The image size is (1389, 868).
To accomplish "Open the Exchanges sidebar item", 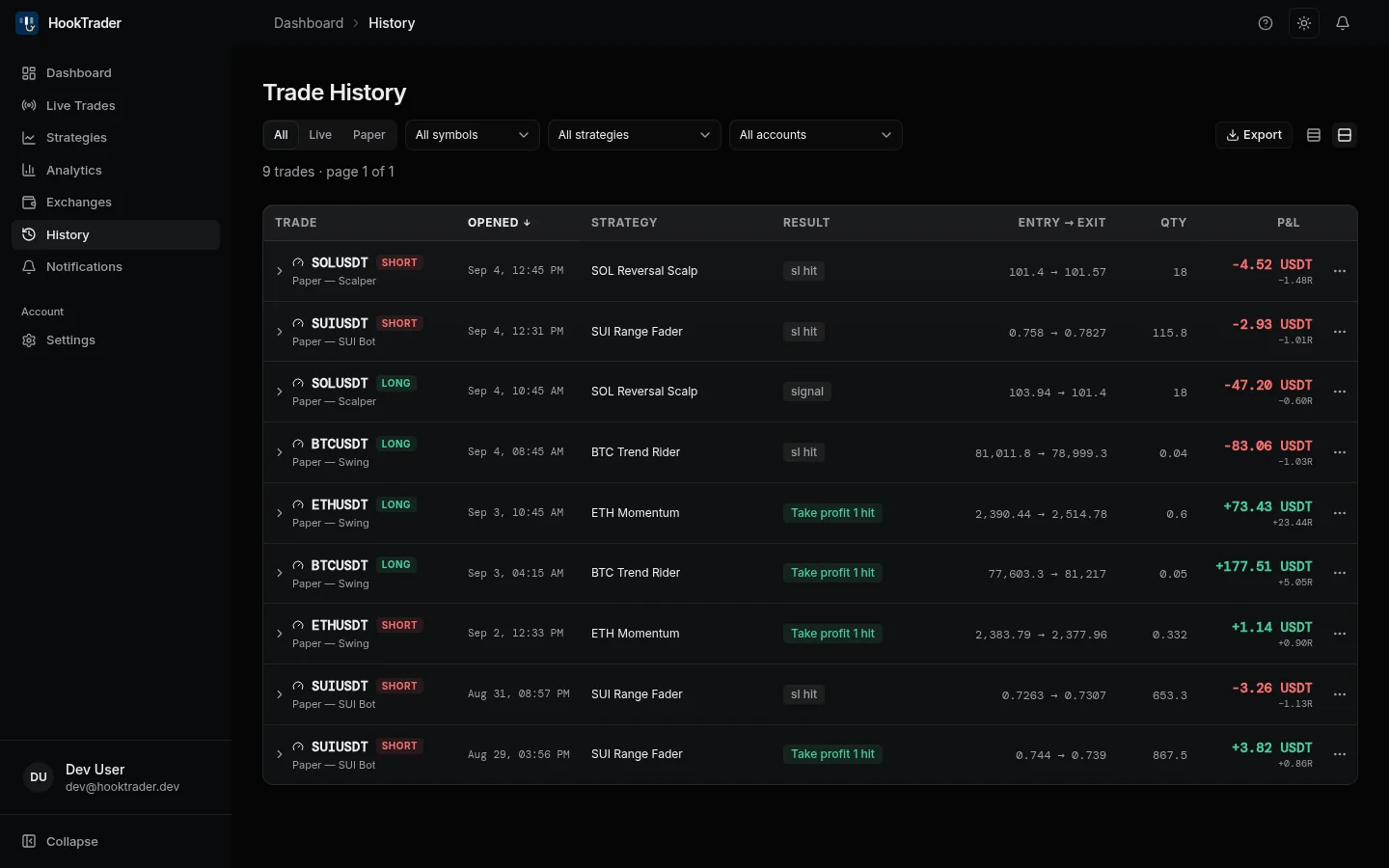I will pyautogui.click(x=116, y=203).
